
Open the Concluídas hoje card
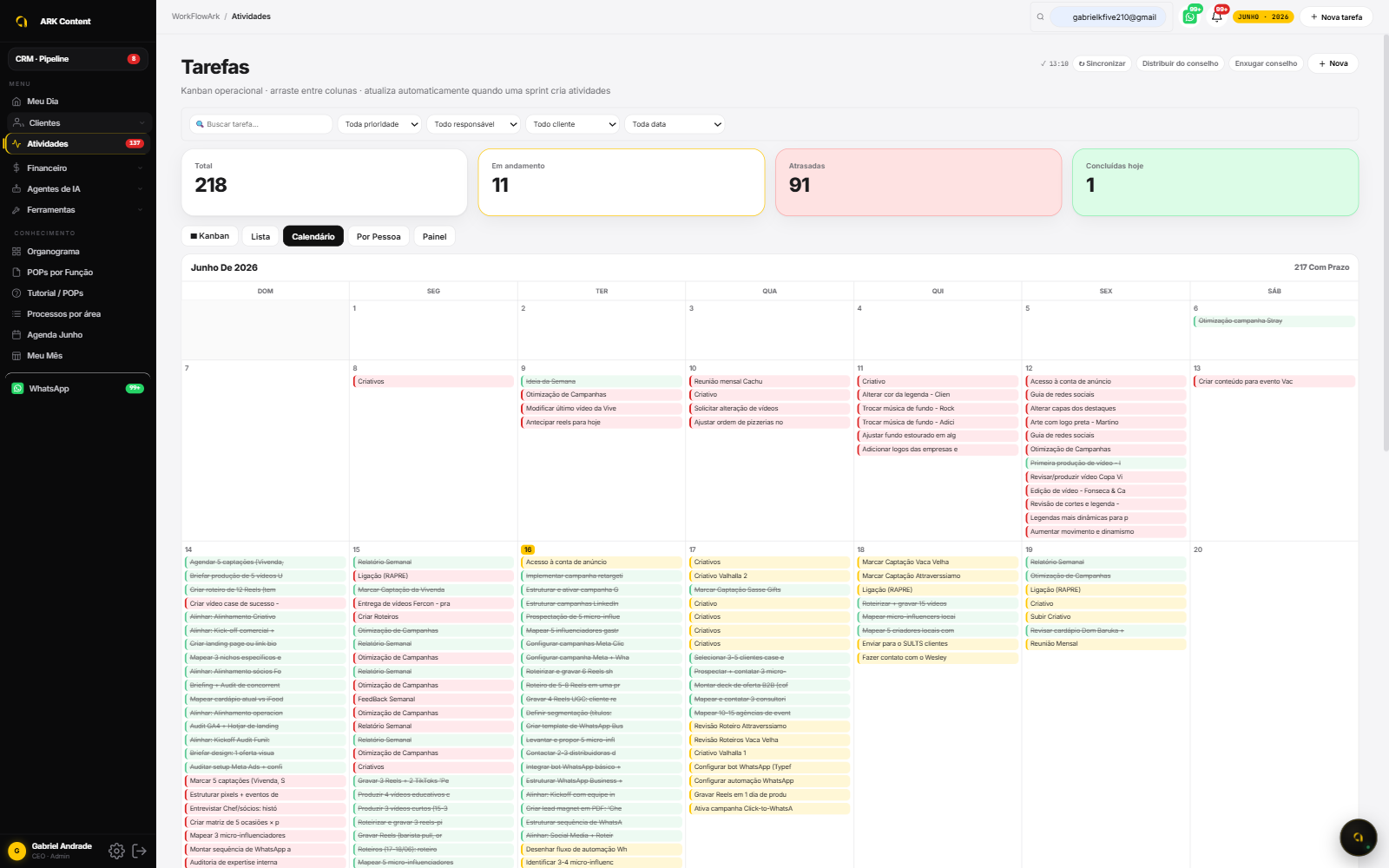pos(1215,182)
